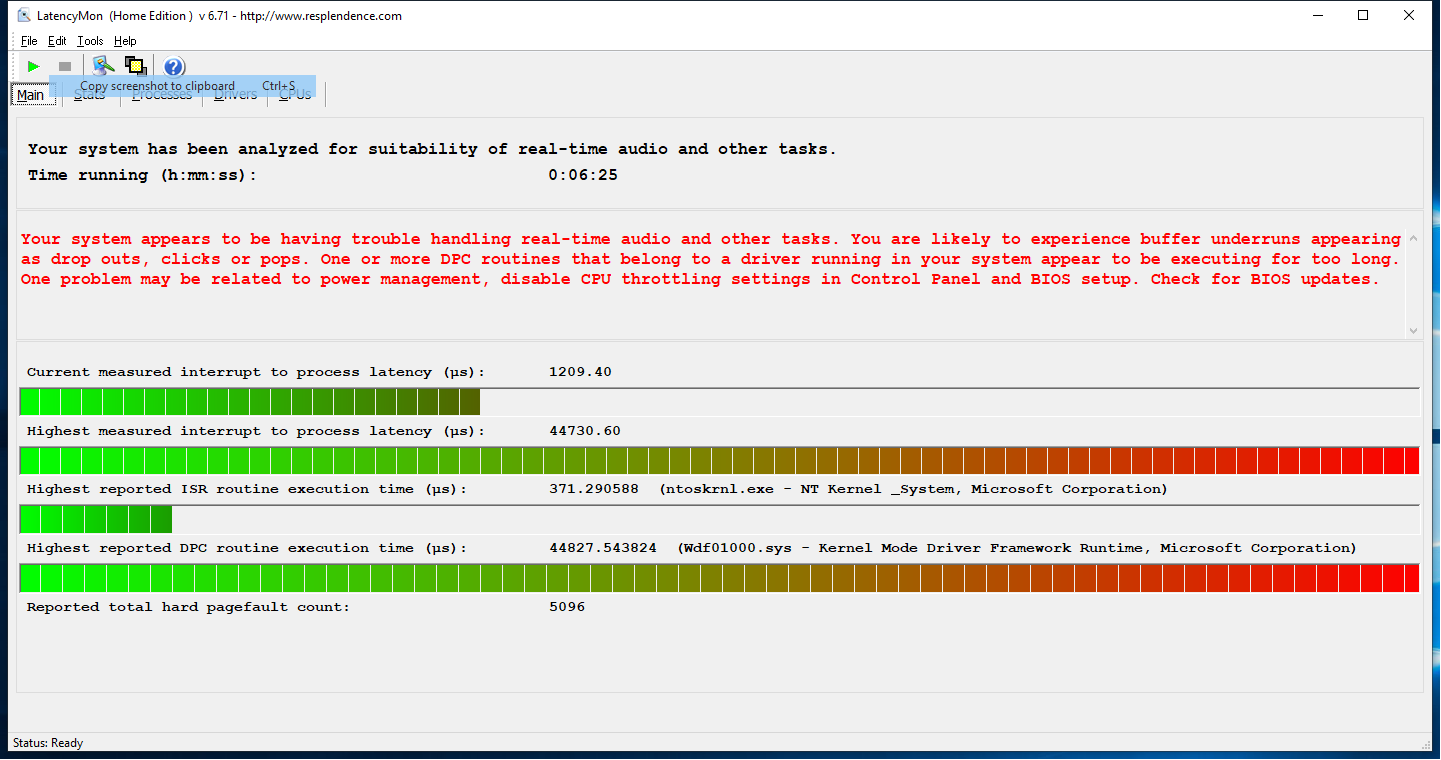The image size is (1441, 760).
Task: Click the highest latency value 44730.60
Action: (585, 431)
